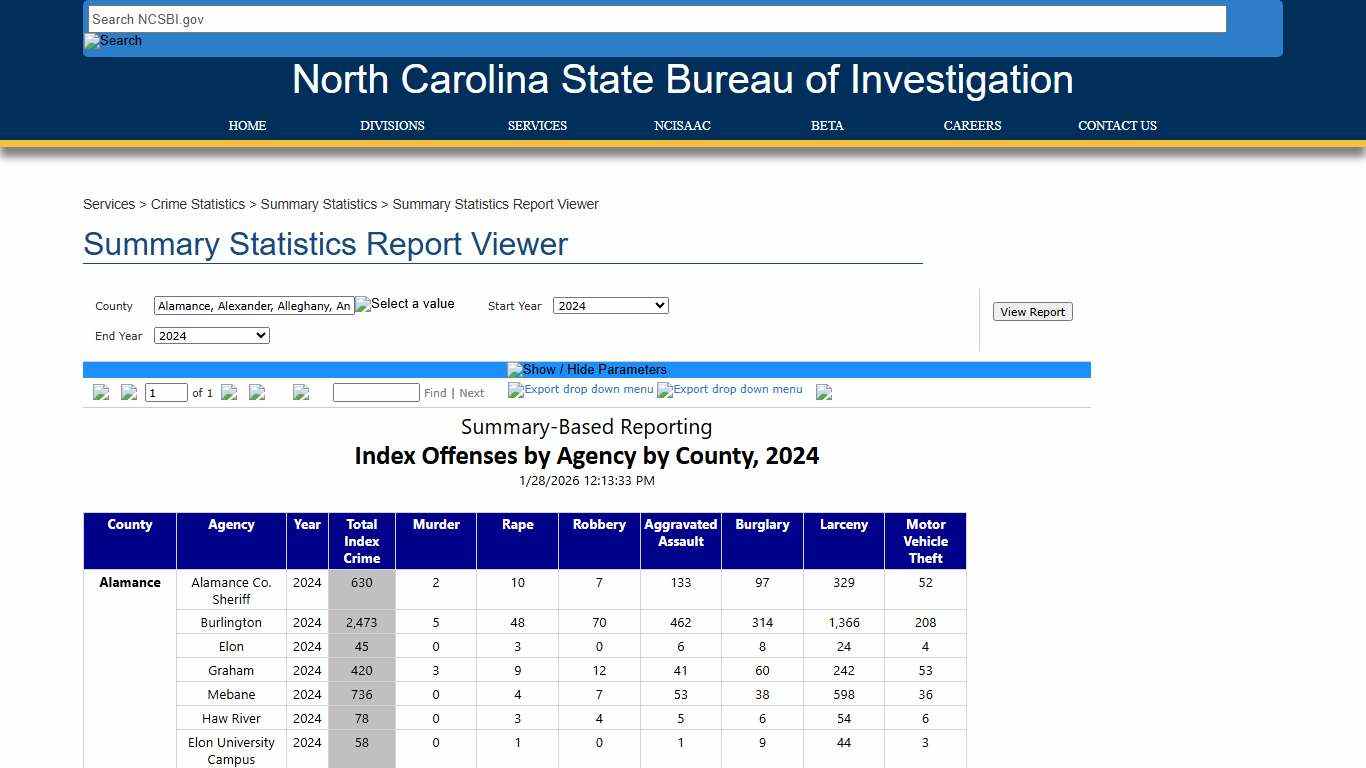Viewport: 1366px width, 768px height.
Task: Open the Start Year dropdown
Action: pos(610,305)
